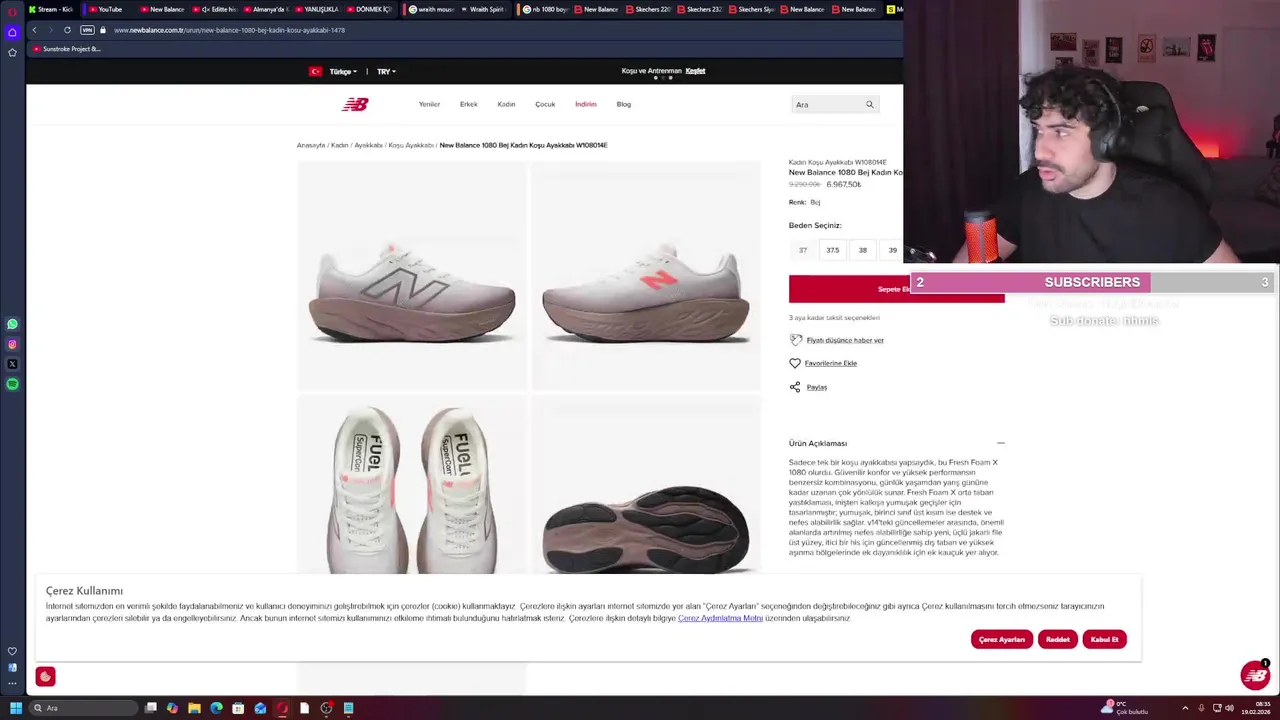1280x720 pixels.
Task: Open the TRY currency dropdown
Action: [386, 72]
